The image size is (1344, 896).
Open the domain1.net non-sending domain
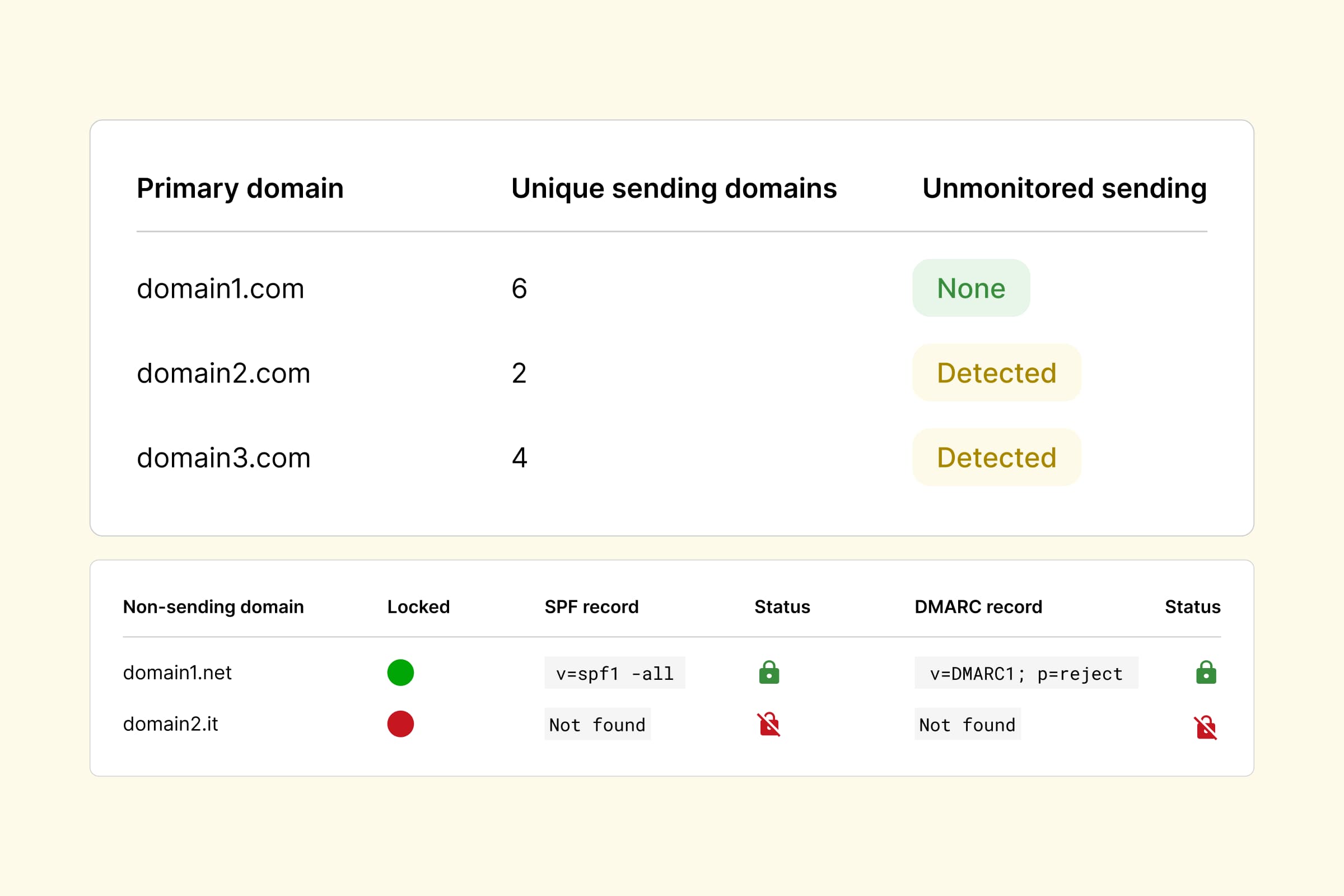pyautogui.click(x=177, y=673)
